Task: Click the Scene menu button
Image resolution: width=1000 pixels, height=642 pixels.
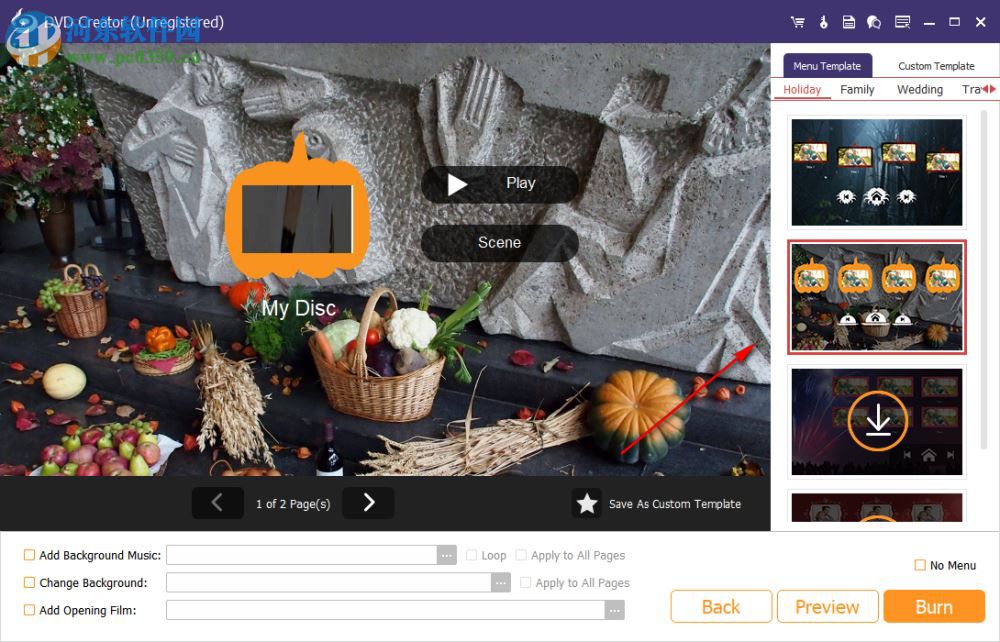Action: (x=499, y=243)
